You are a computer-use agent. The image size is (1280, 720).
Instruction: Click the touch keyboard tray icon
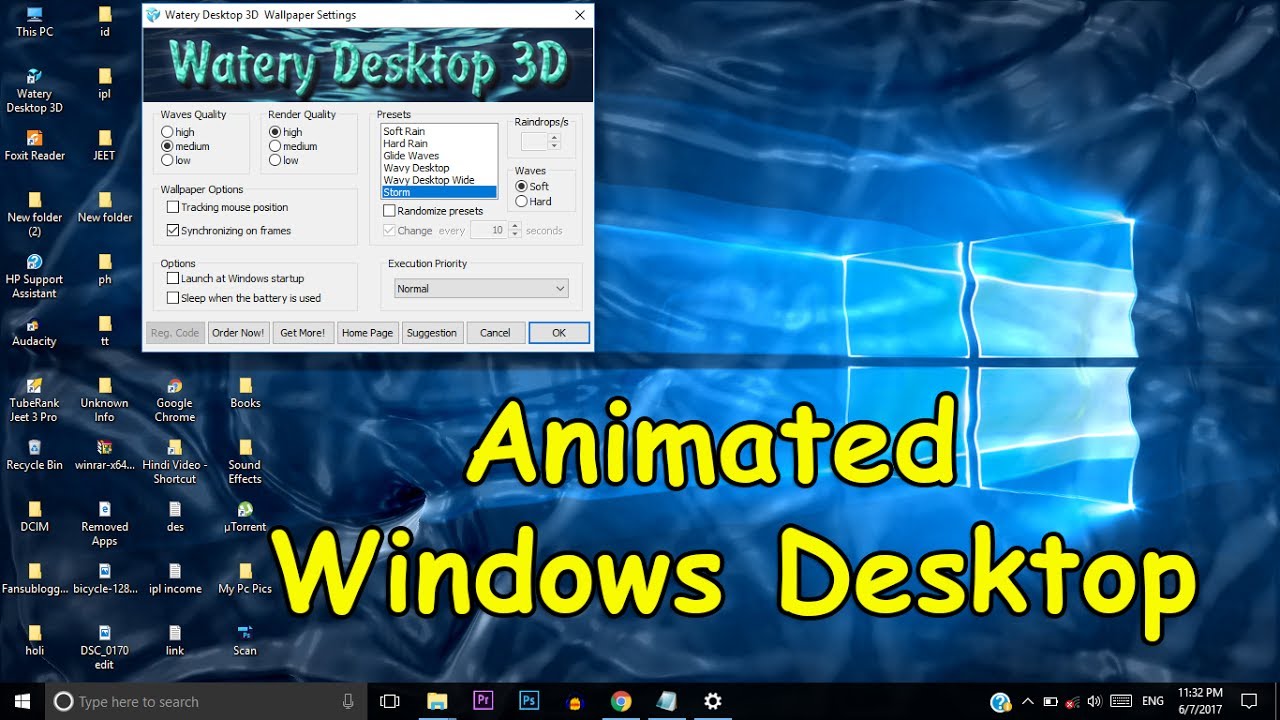[x=1121, y=701]
